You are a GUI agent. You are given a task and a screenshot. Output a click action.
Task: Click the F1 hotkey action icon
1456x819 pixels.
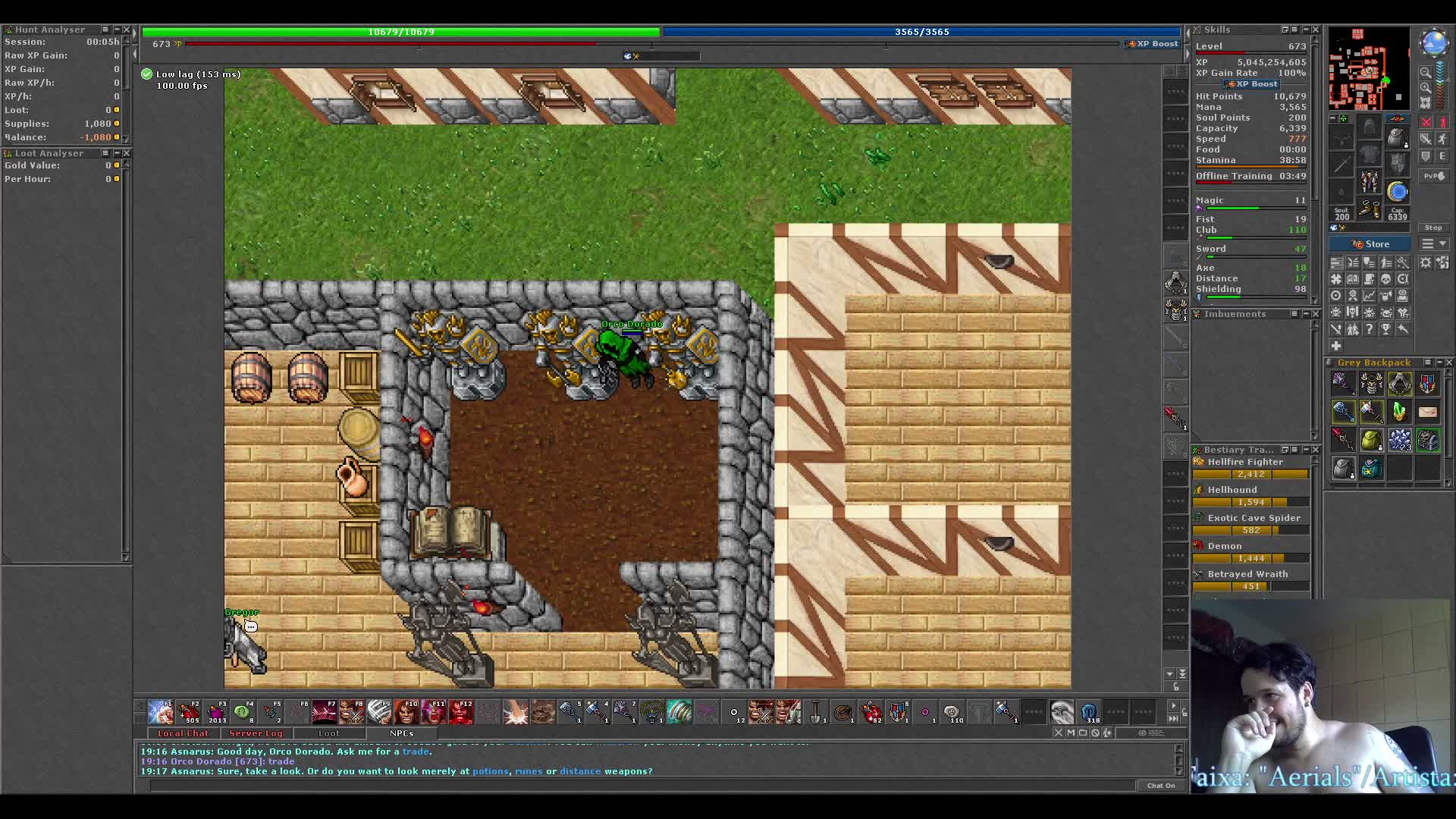click(161, 711)
